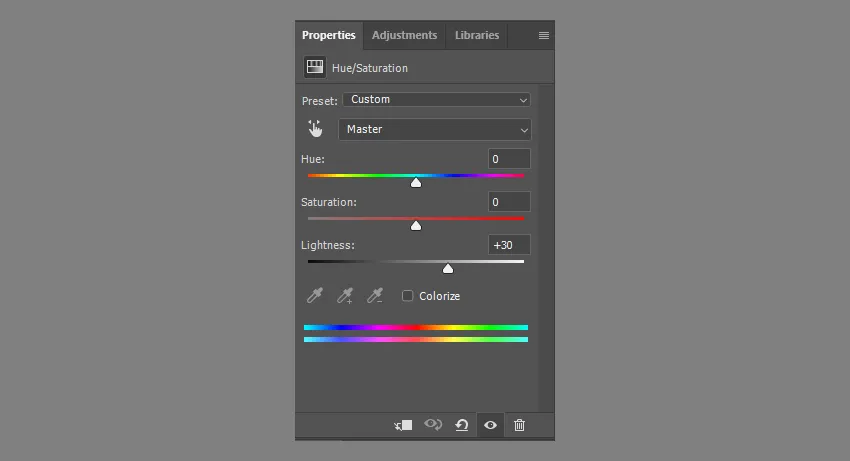Select the on-image targeted adjustment hand tool
Screen dimensions: 850x461
pos(315,129)
